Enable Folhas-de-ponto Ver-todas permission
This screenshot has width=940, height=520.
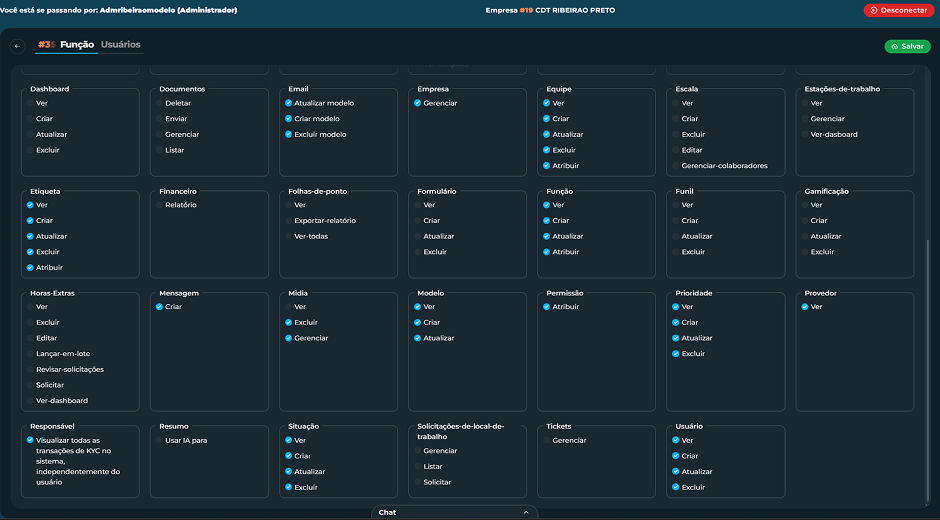pyautogui.click(x=288, y=236)
